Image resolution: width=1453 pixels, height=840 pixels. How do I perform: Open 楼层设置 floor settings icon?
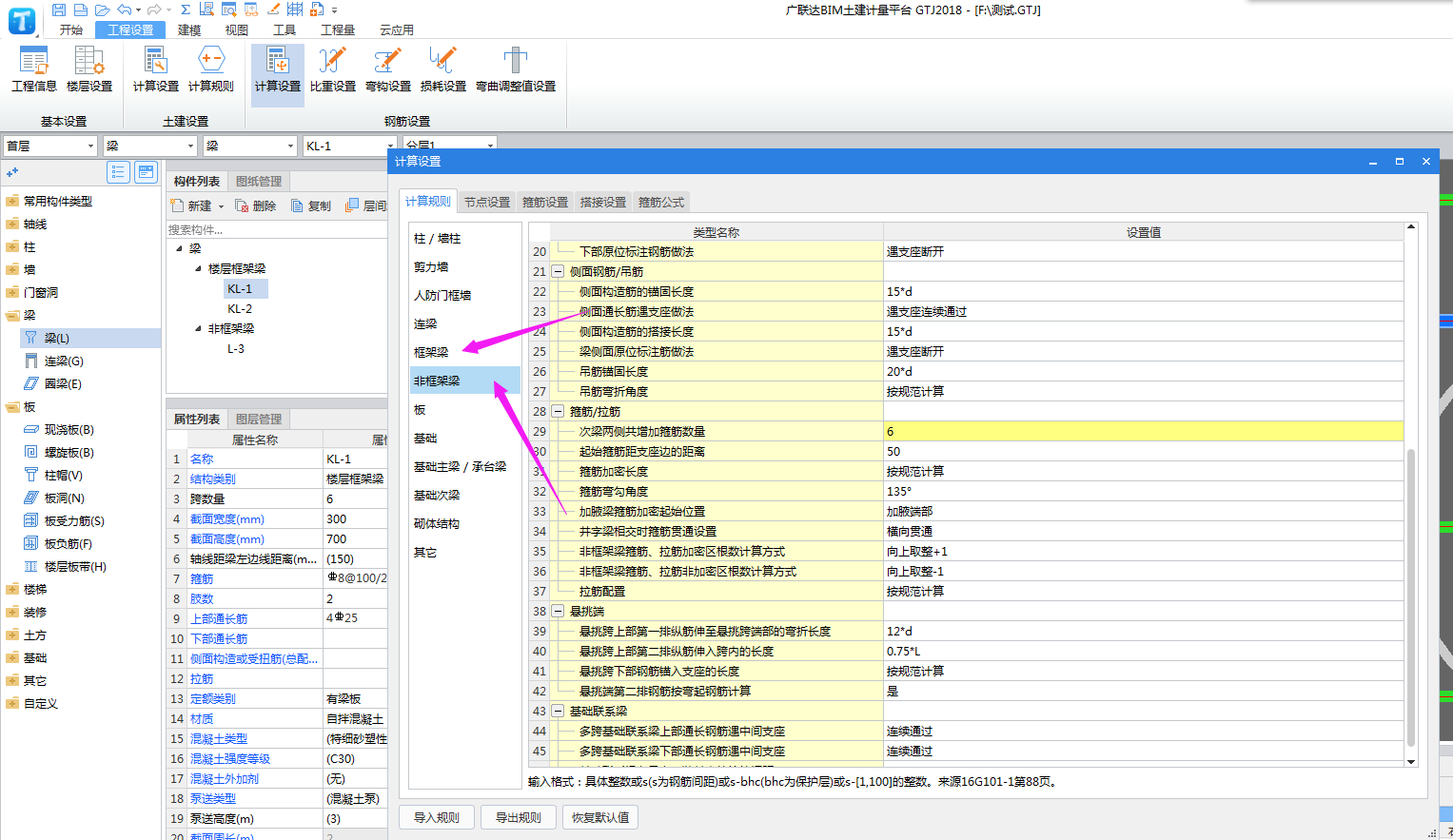tap(89, 69)
